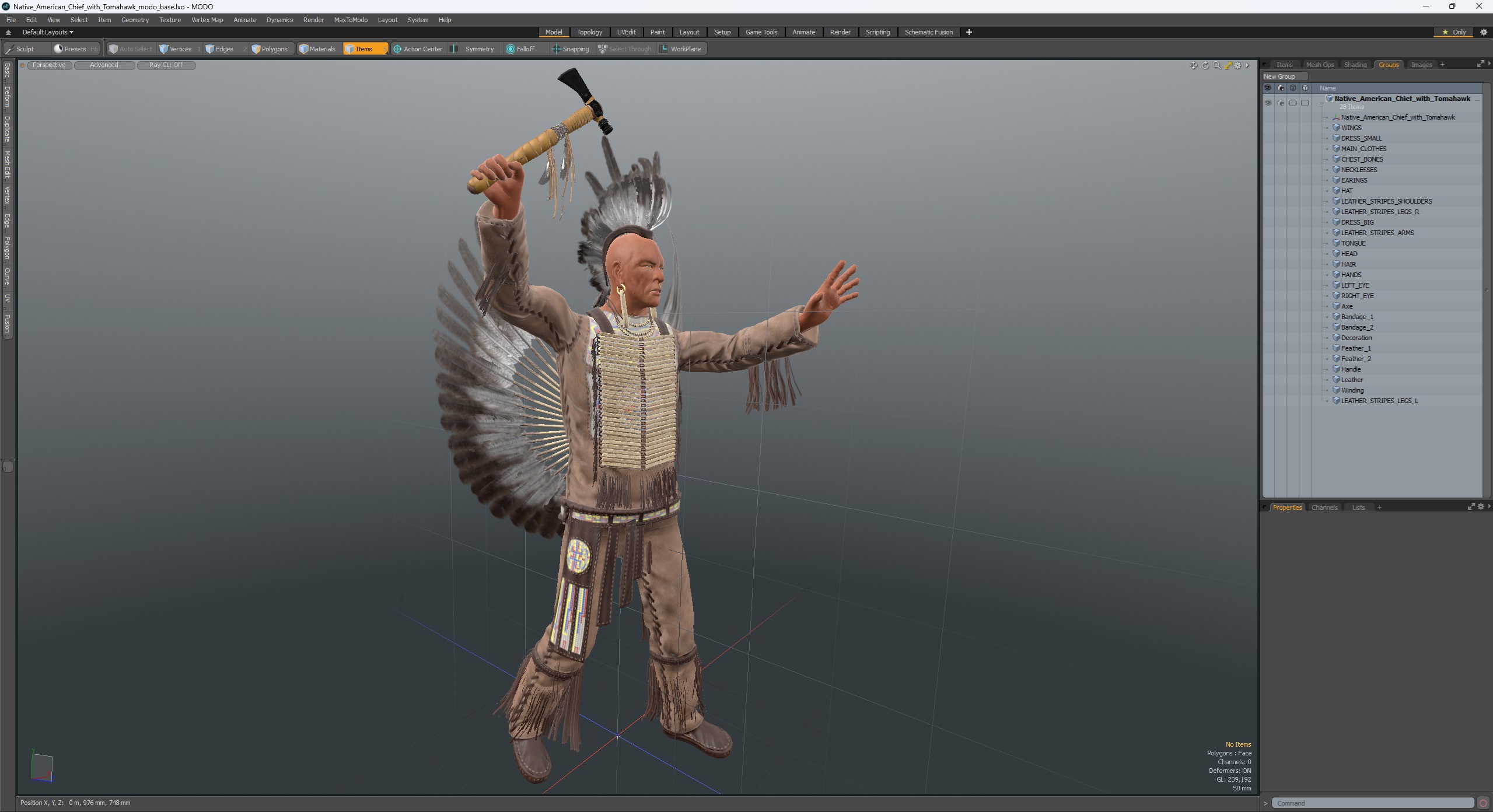Toggle visibility eye for Native_American_Chief_with_Tomahawk group

click(1268, 103)
